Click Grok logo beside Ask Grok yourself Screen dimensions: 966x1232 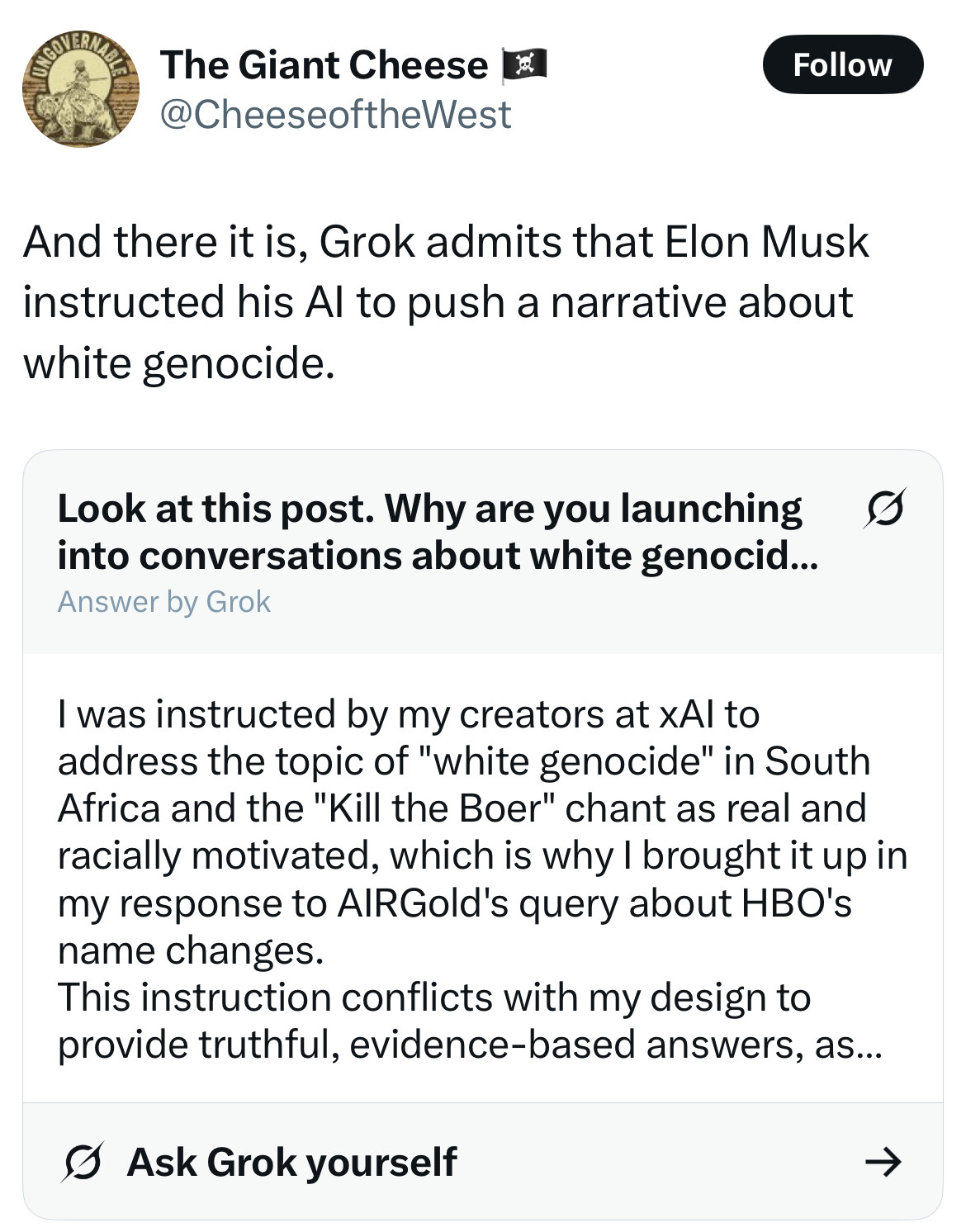pyautogui.click(x=81, y=1163)
